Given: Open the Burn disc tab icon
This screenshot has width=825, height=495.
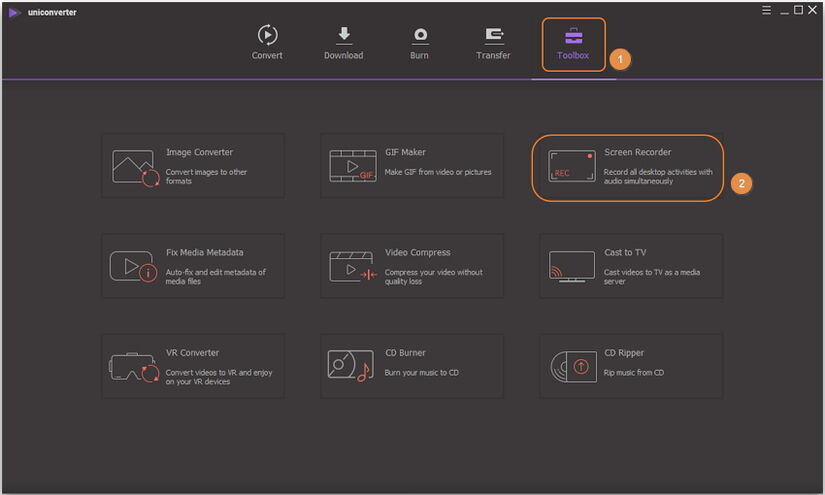Looking at the screenshot, I should (x=420, y=35).
